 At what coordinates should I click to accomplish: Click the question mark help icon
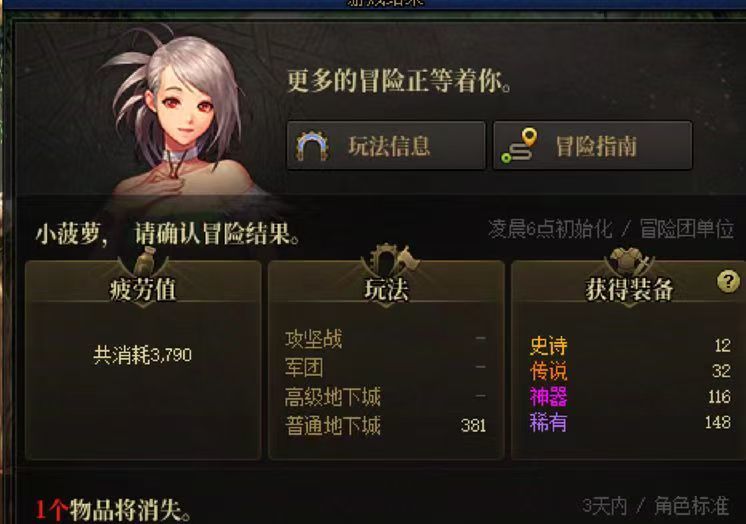tap(728, 281)
